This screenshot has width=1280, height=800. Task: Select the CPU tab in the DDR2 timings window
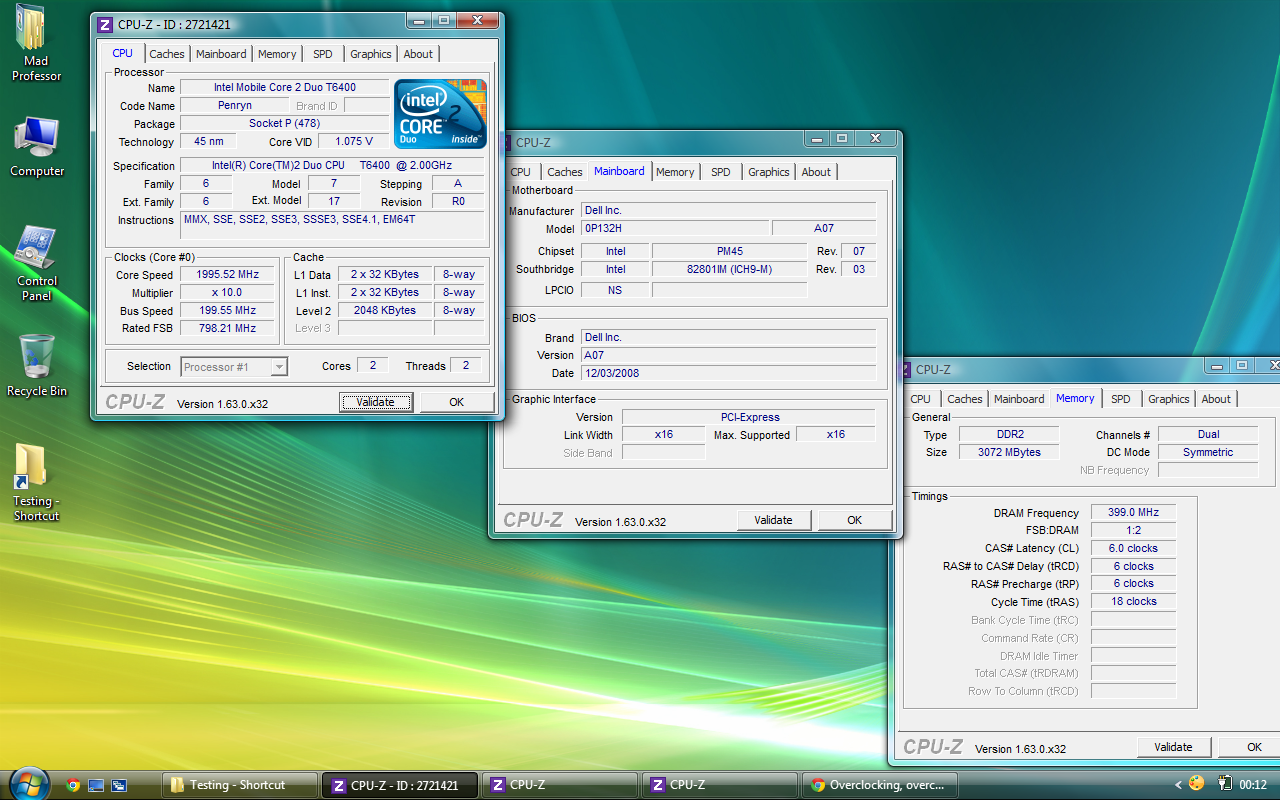(x=921, y=399)
